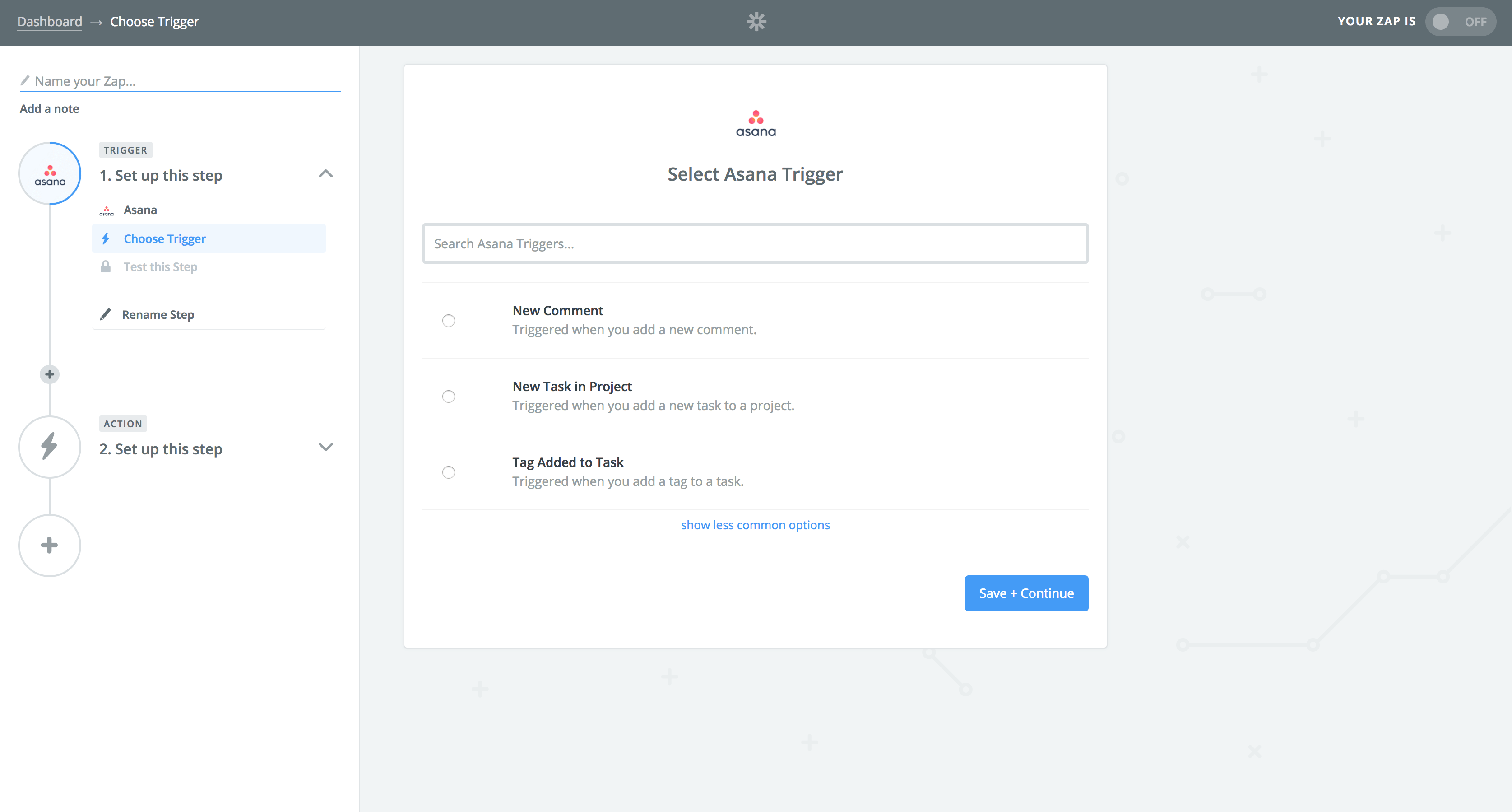The height and width of the screenshot is (812, 1512).
Task: Click the pencil icon next to Name your Zap
Action: [x=25, y=80]
